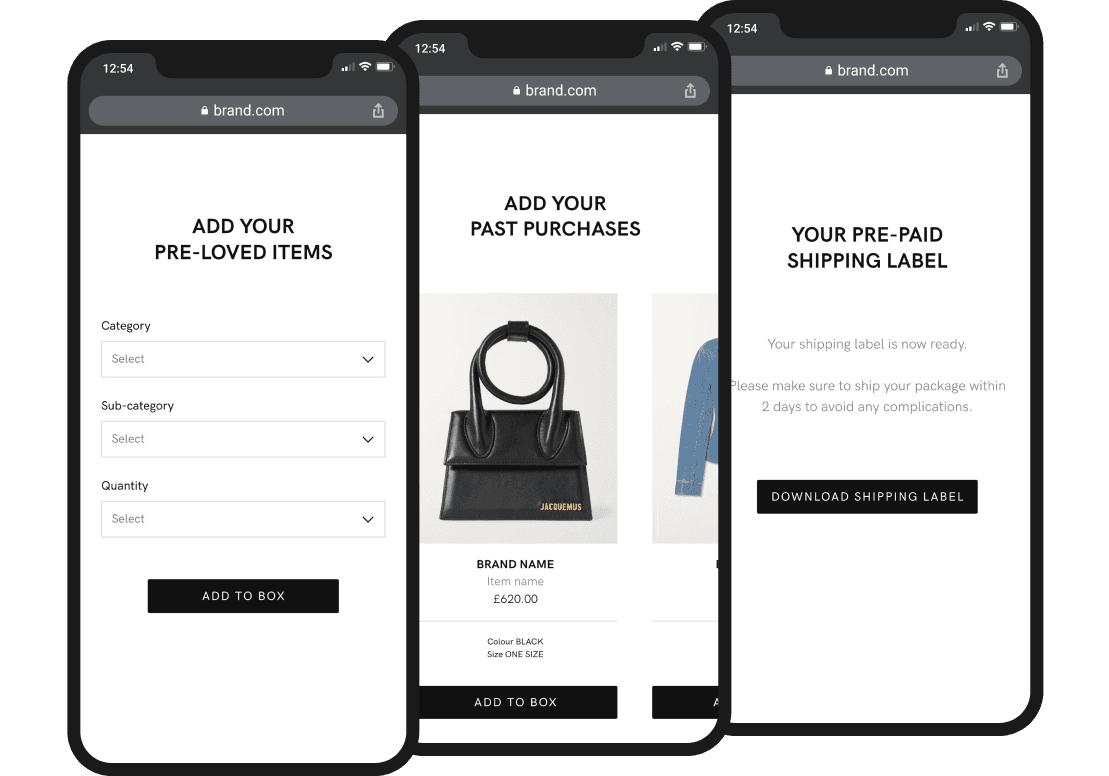Click the partially visible second ADD TO BOX button
The width and height of the screenshot is (1109, 776).
coord(685,702)
